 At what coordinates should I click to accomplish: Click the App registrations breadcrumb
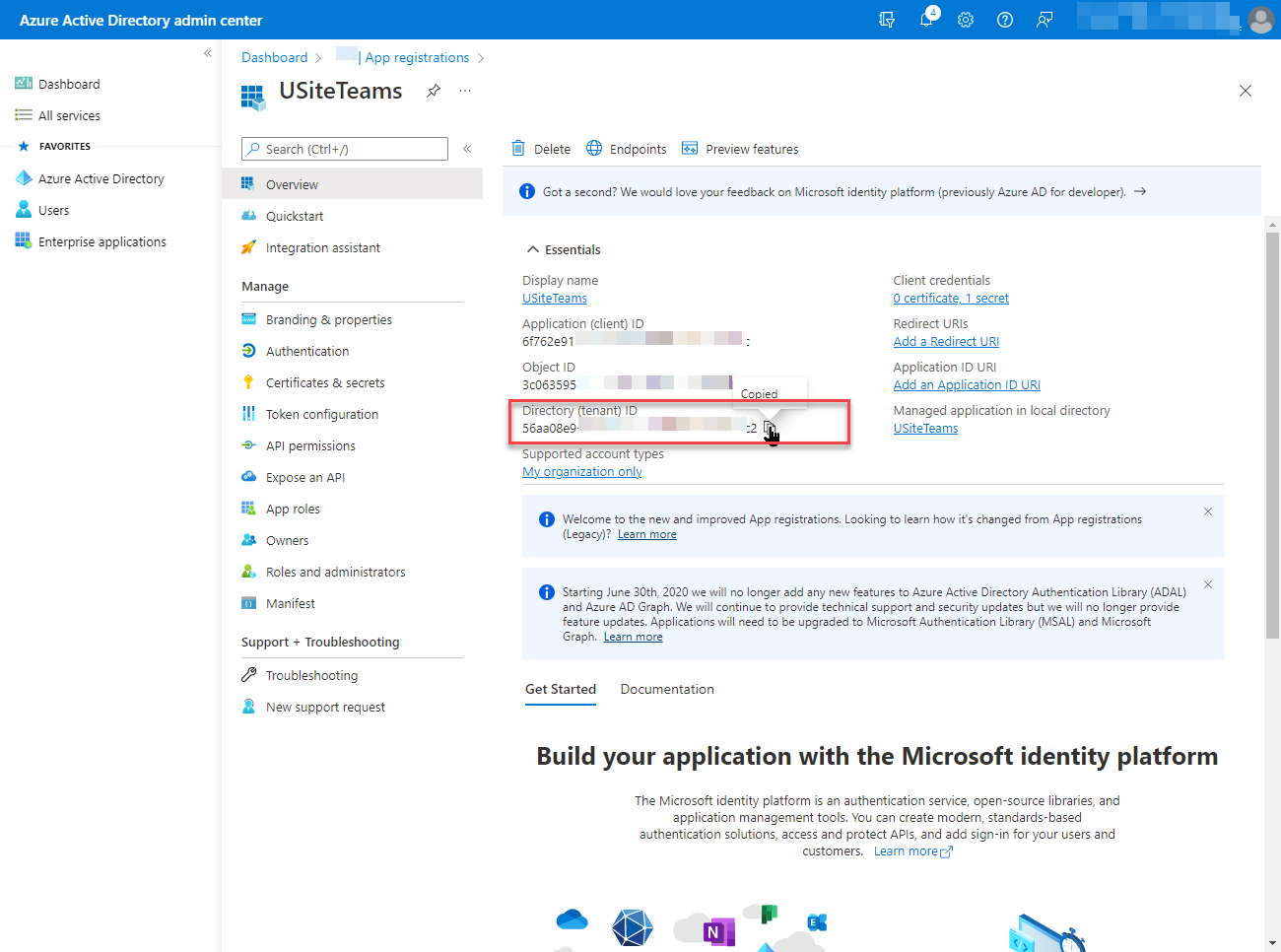(417, 57)
